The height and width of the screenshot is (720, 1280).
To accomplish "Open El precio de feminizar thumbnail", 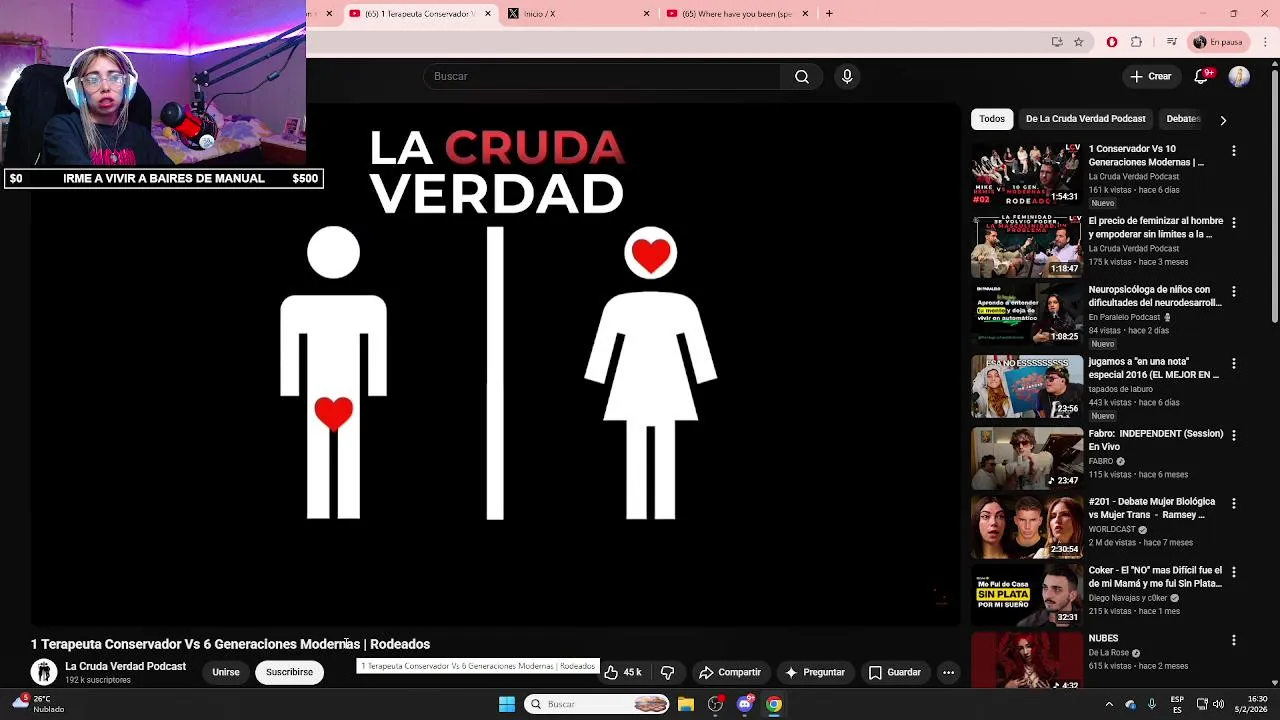I will click(x=1027, y=246).
